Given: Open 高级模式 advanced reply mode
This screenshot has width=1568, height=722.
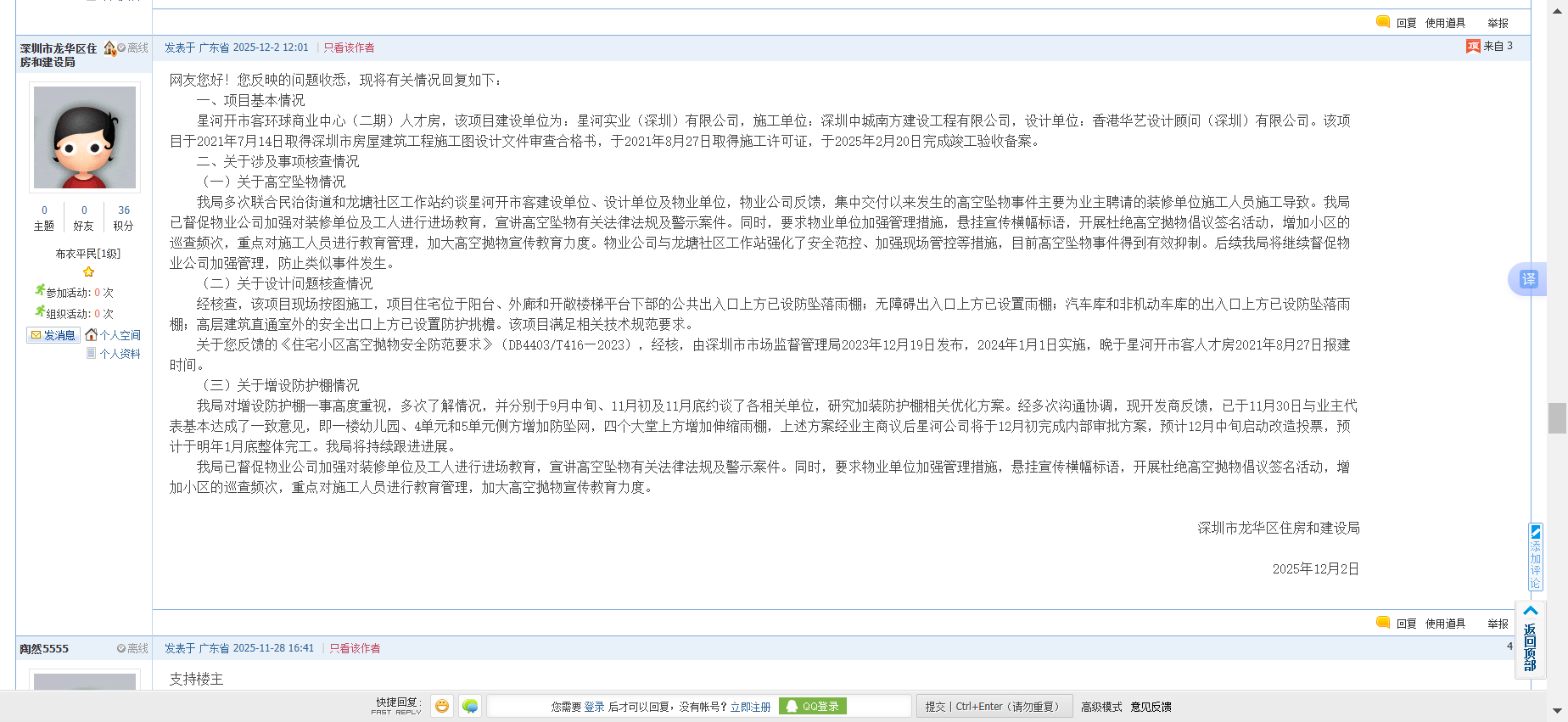Looking at the screenshot, I should [1100, 707].
